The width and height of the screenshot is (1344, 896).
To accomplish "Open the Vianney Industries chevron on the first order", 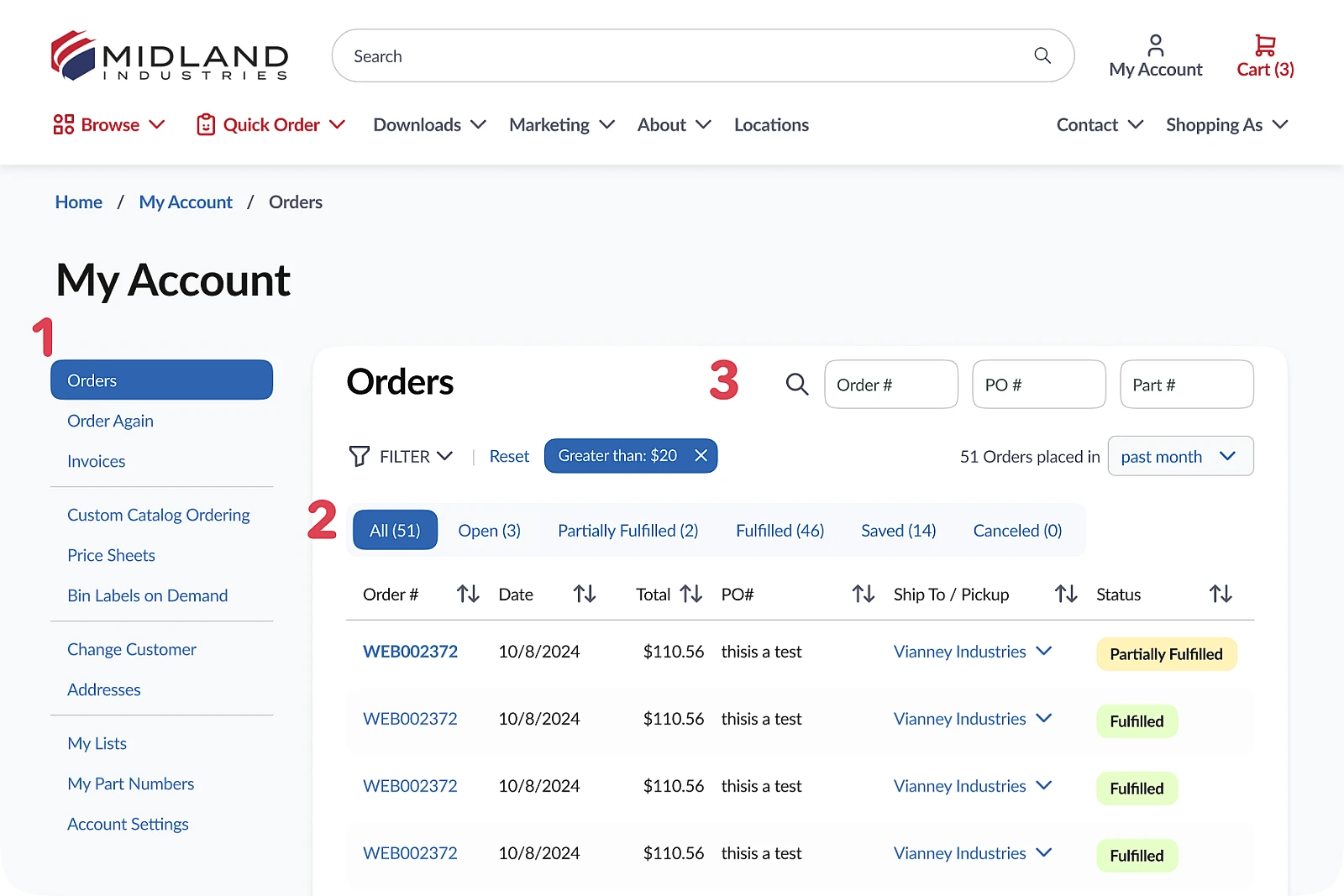I will pos(1044,651).
